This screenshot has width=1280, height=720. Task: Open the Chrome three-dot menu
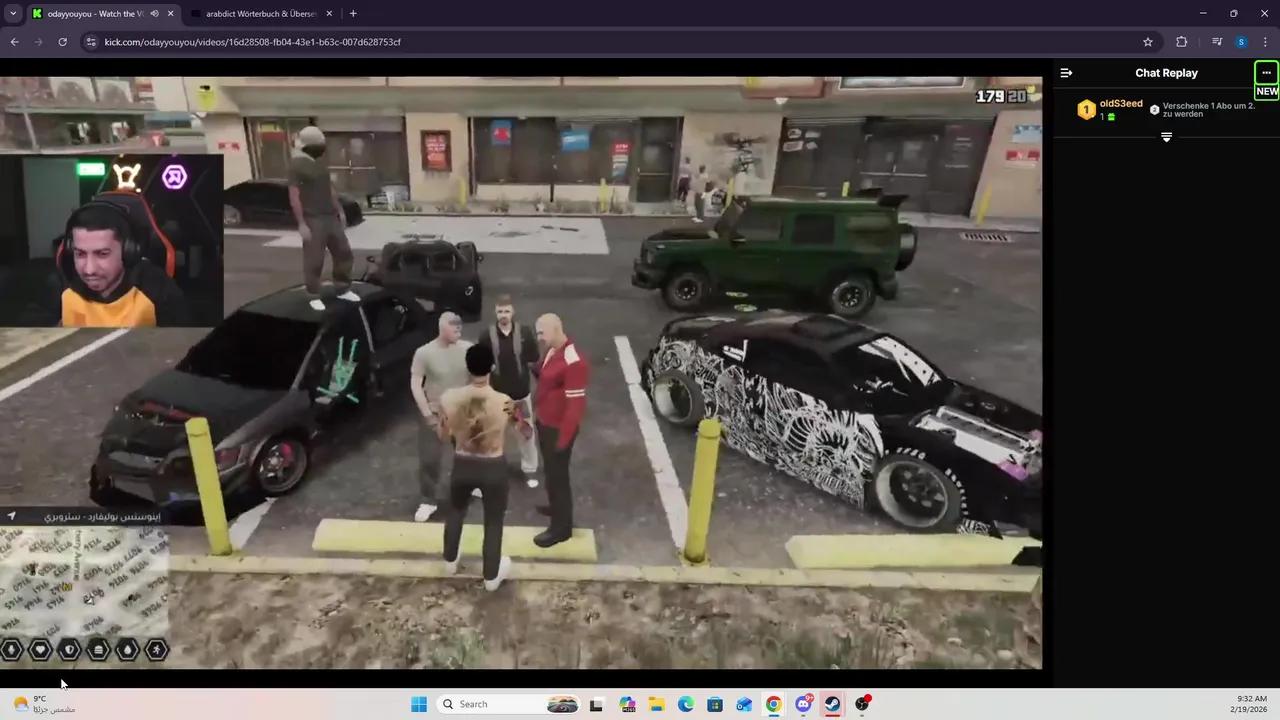[1265, 42]
